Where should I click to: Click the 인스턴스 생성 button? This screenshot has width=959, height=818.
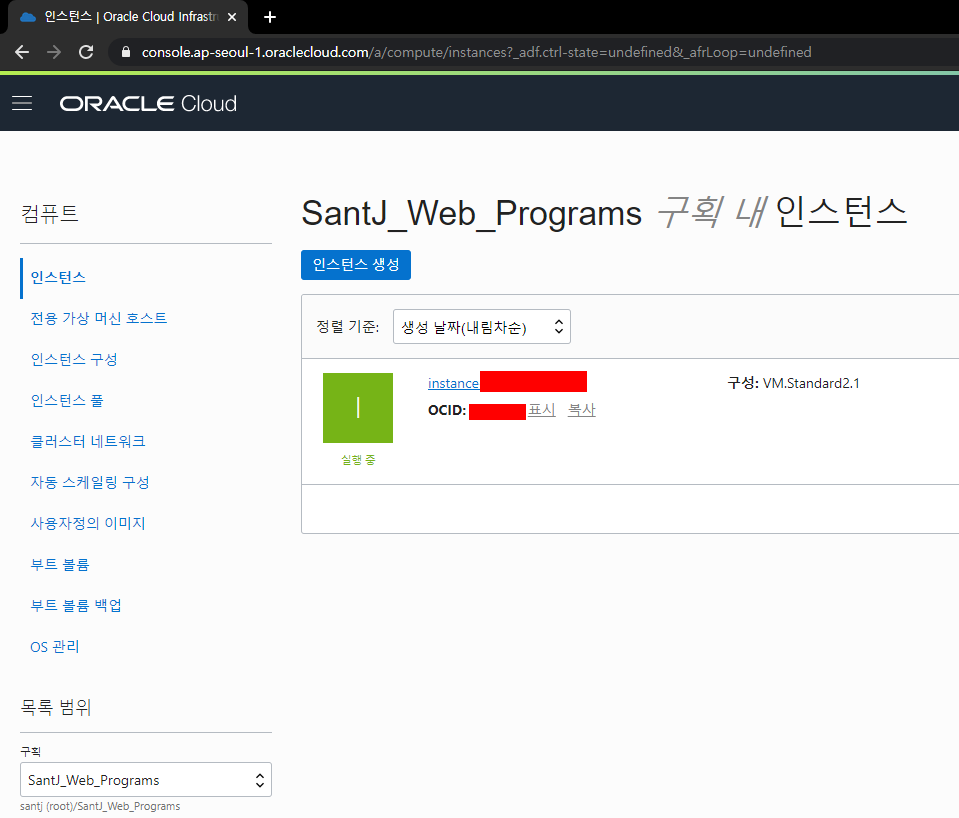[356, 265]
